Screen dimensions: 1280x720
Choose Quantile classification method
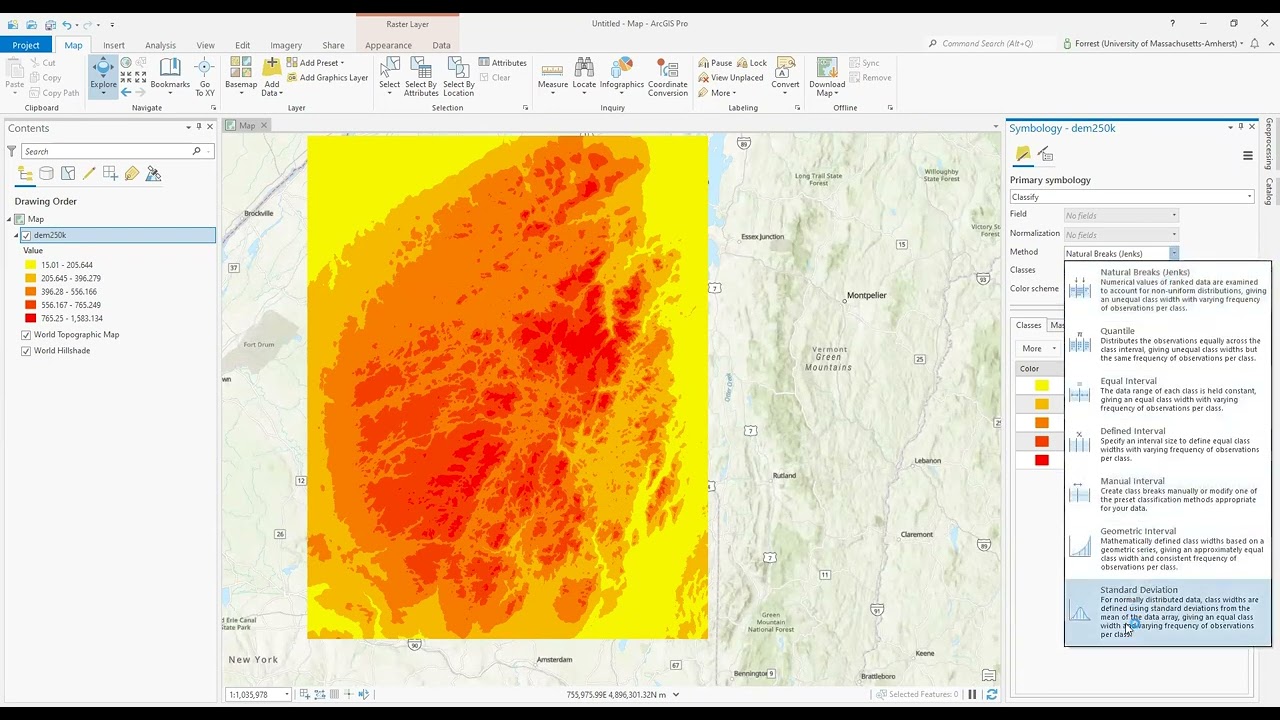tap(1168, 344)
